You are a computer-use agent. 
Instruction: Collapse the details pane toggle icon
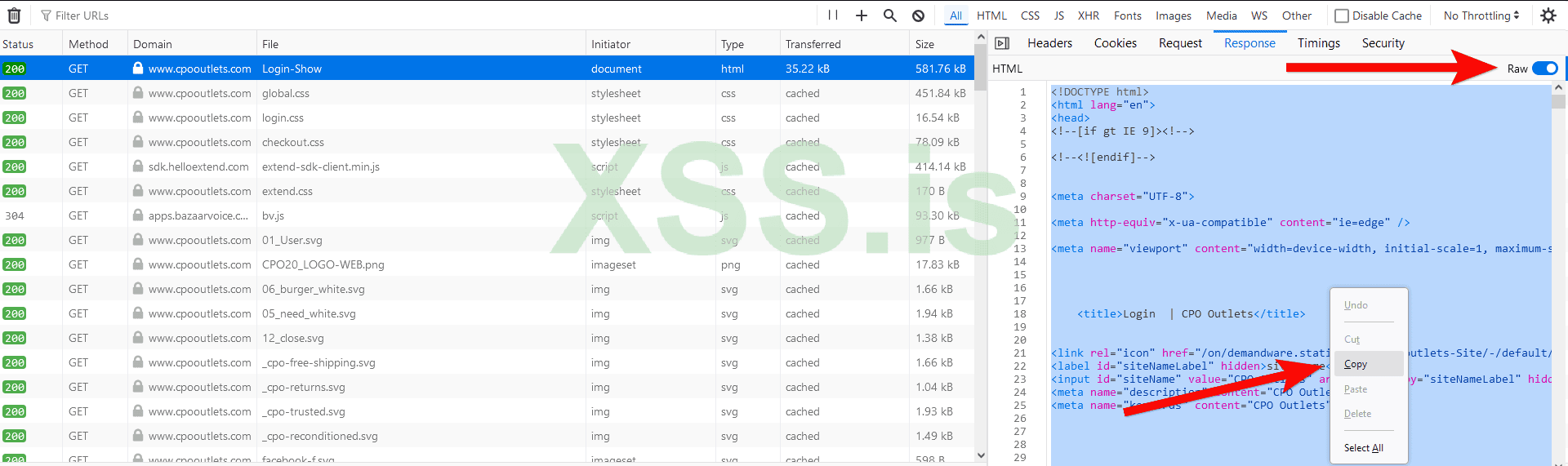(1002, 43)
